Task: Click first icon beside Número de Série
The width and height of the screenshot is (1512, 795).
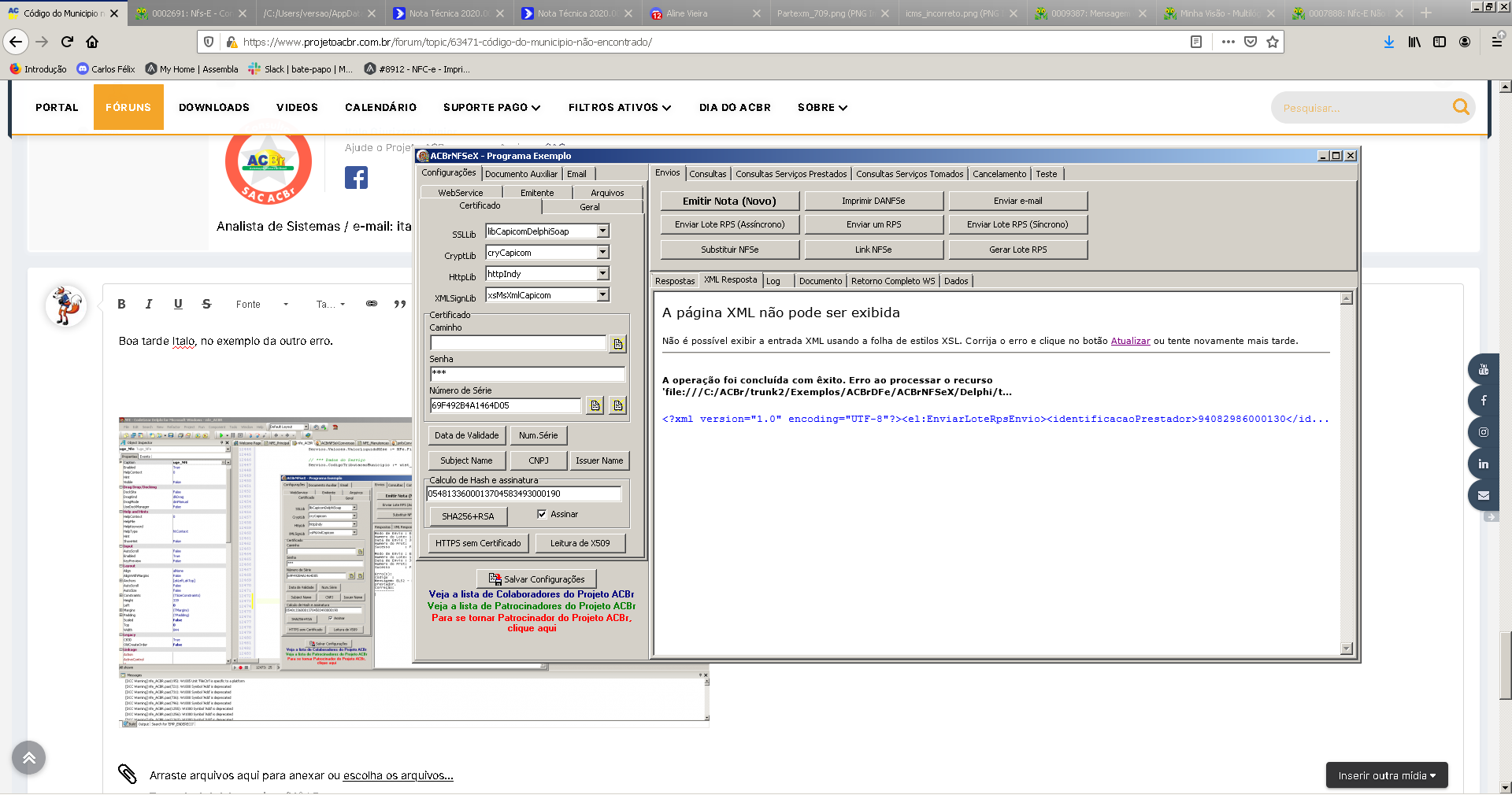Action: (595, 405)
